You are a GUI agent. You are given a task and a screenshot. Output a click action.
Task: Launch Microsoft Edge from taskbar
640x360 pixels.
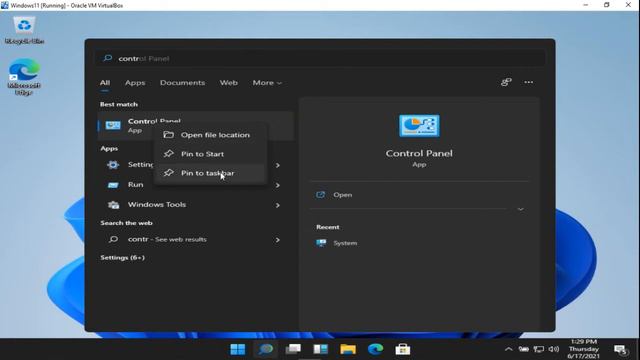(x=376, y=349)
